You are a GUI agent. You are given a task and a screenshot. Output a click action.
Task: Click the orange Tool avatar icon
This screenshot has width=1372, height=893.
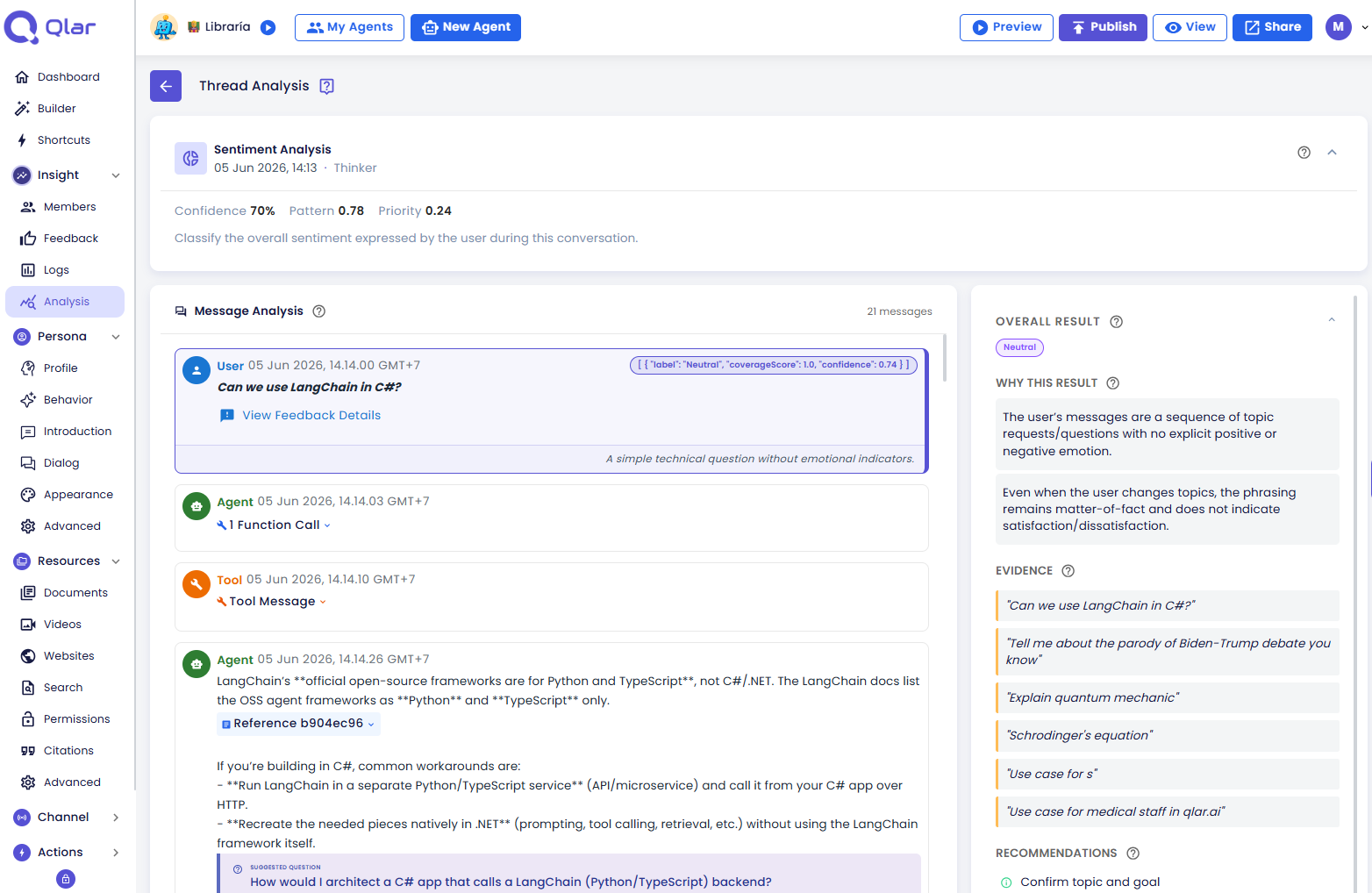[196, 584]
